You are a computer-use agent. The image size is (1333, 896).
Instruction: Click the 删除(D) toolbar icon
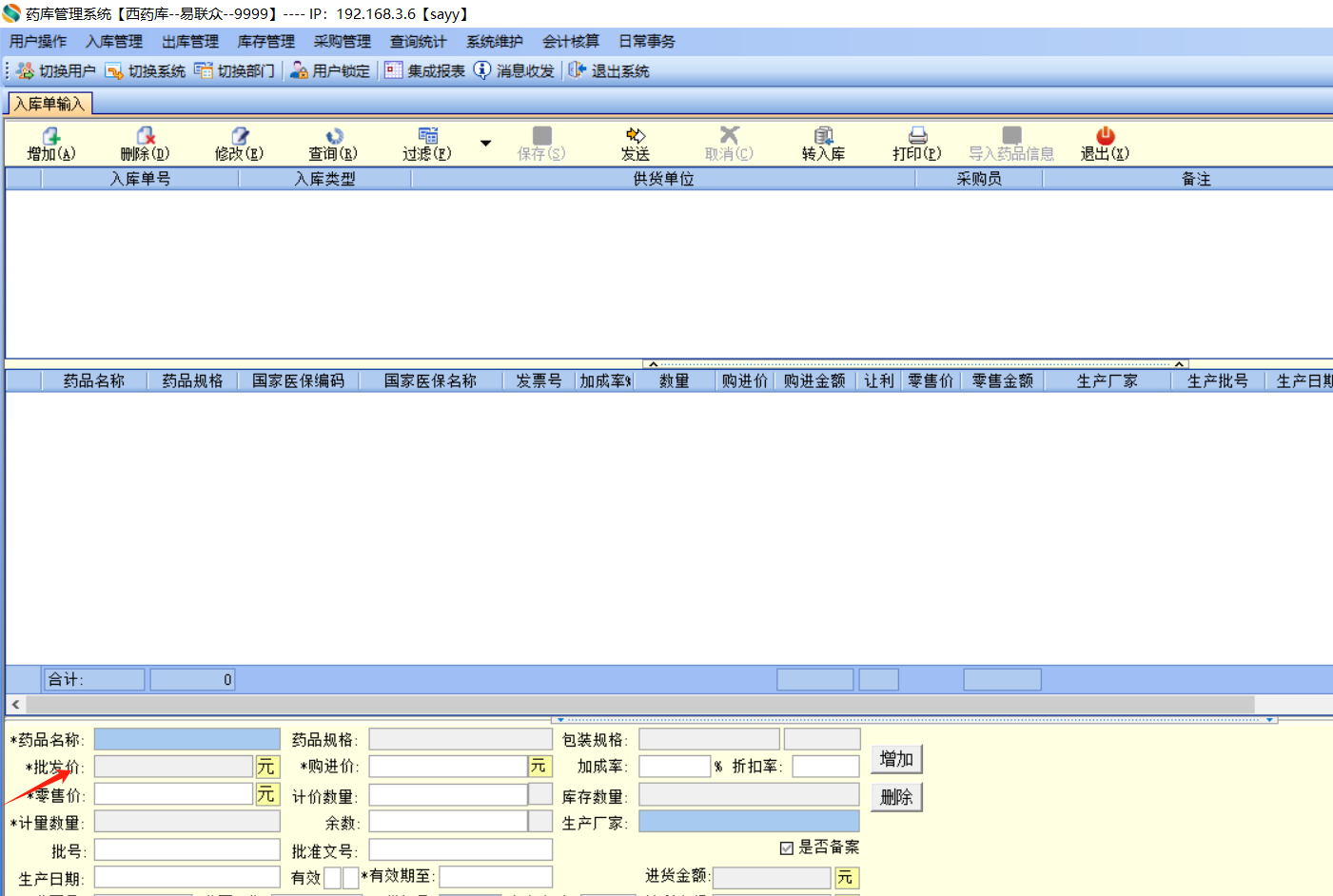tap(146, 136)
